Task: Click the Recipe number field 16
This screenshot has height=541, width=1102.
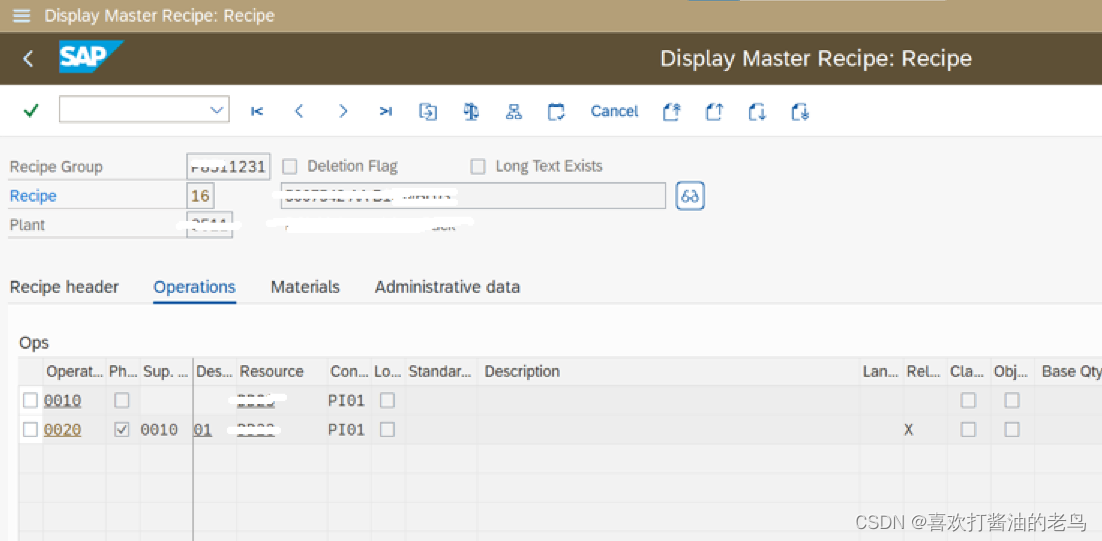Action: tap(200, 195)
